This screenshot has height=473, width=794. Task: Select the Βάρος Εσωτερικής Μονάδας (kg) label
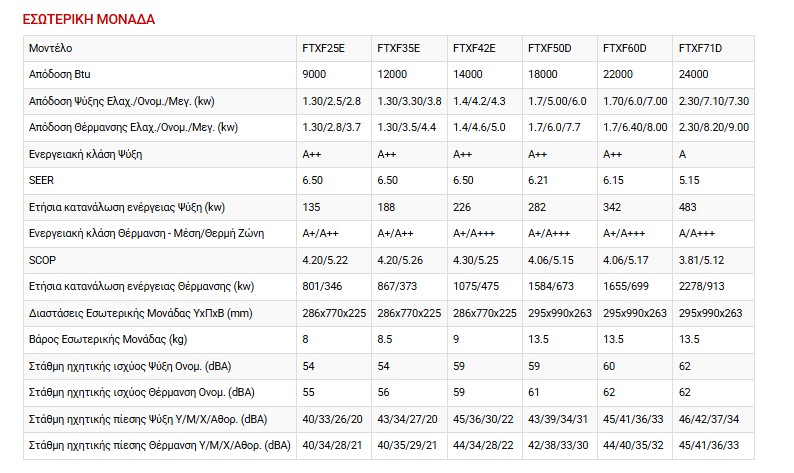[x=108, y=339]
